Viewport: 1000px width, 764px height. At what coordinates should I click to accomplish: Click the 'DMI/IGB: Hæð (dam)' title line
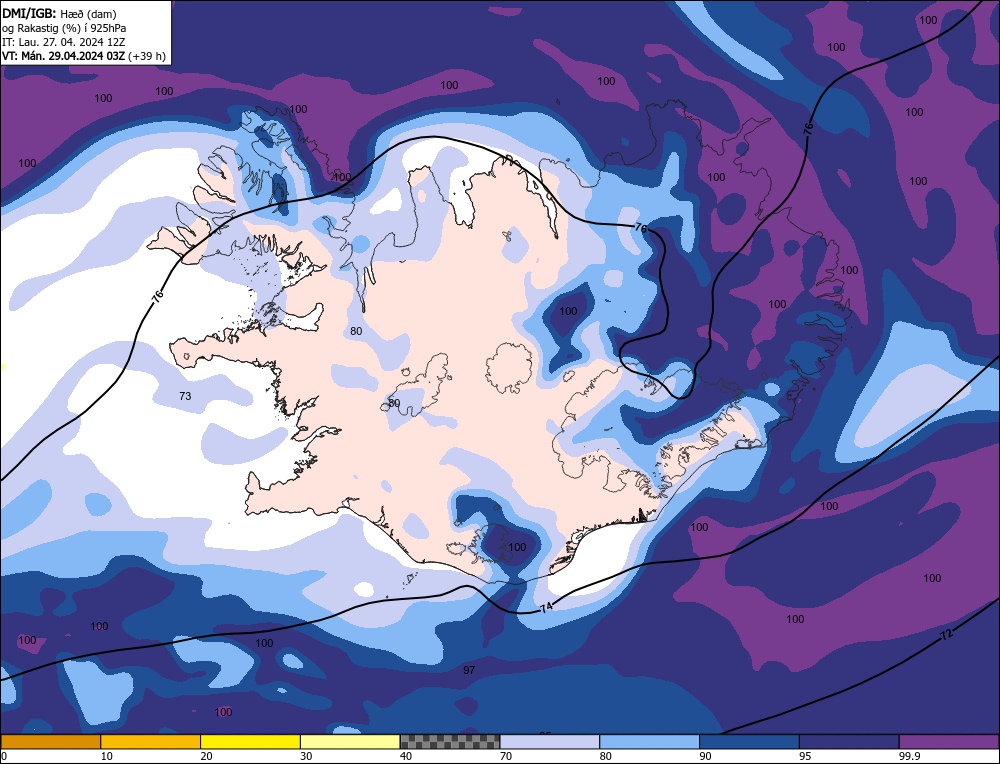[x=59, y=13]
